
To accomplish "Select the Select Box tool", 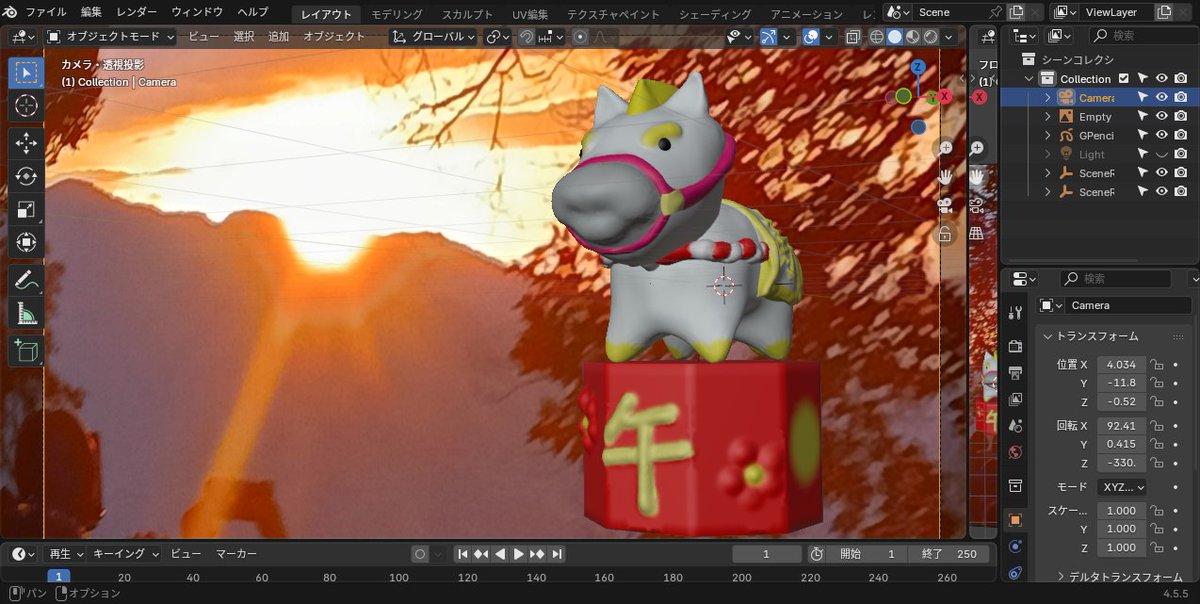I will [26, 72].
